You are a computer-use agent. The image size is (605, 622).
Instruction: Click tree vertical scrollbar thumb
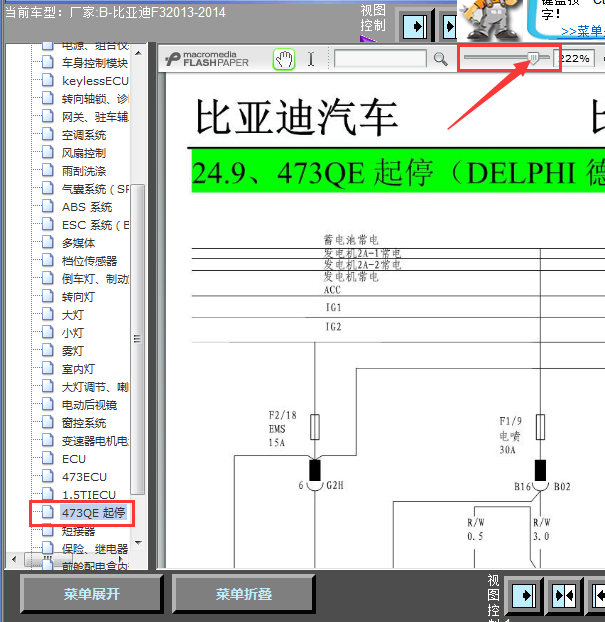point(137,339)
